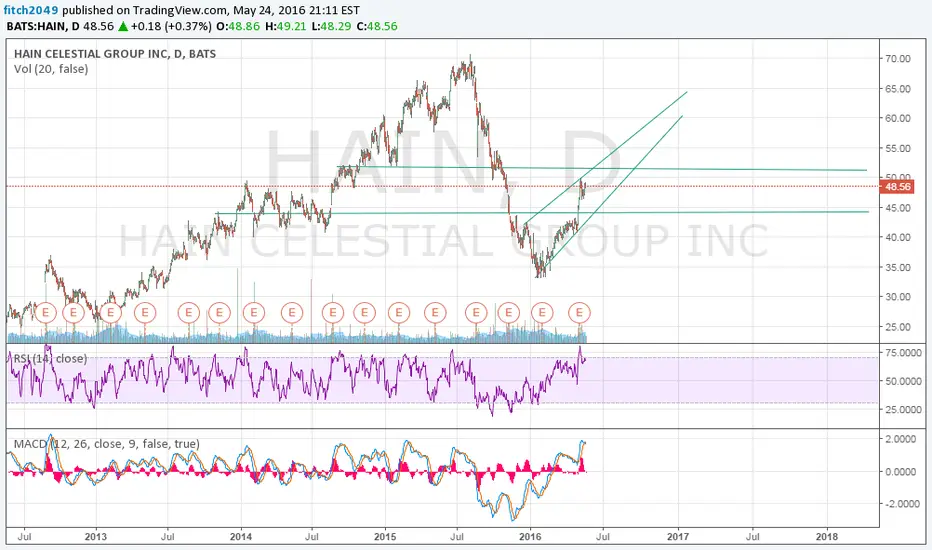932x550 pixels.
Task: Click the O:48.86 open value
Action: (238, 26)
